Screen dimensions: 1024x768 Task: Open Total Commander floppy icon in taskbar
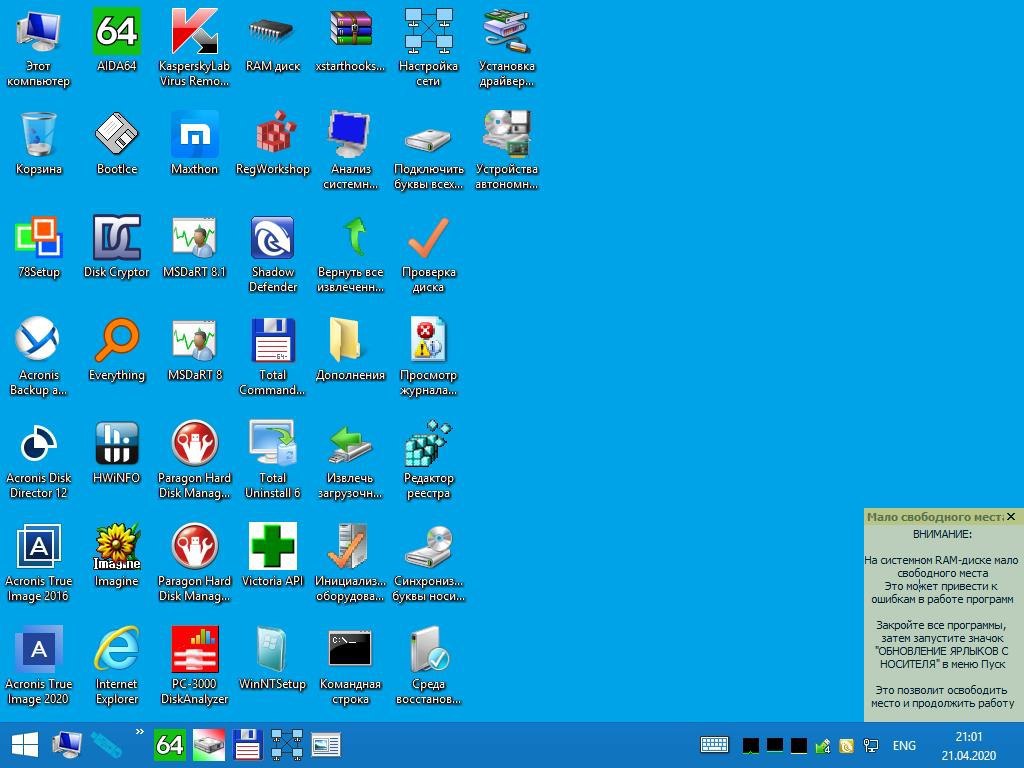click(248, 744)
